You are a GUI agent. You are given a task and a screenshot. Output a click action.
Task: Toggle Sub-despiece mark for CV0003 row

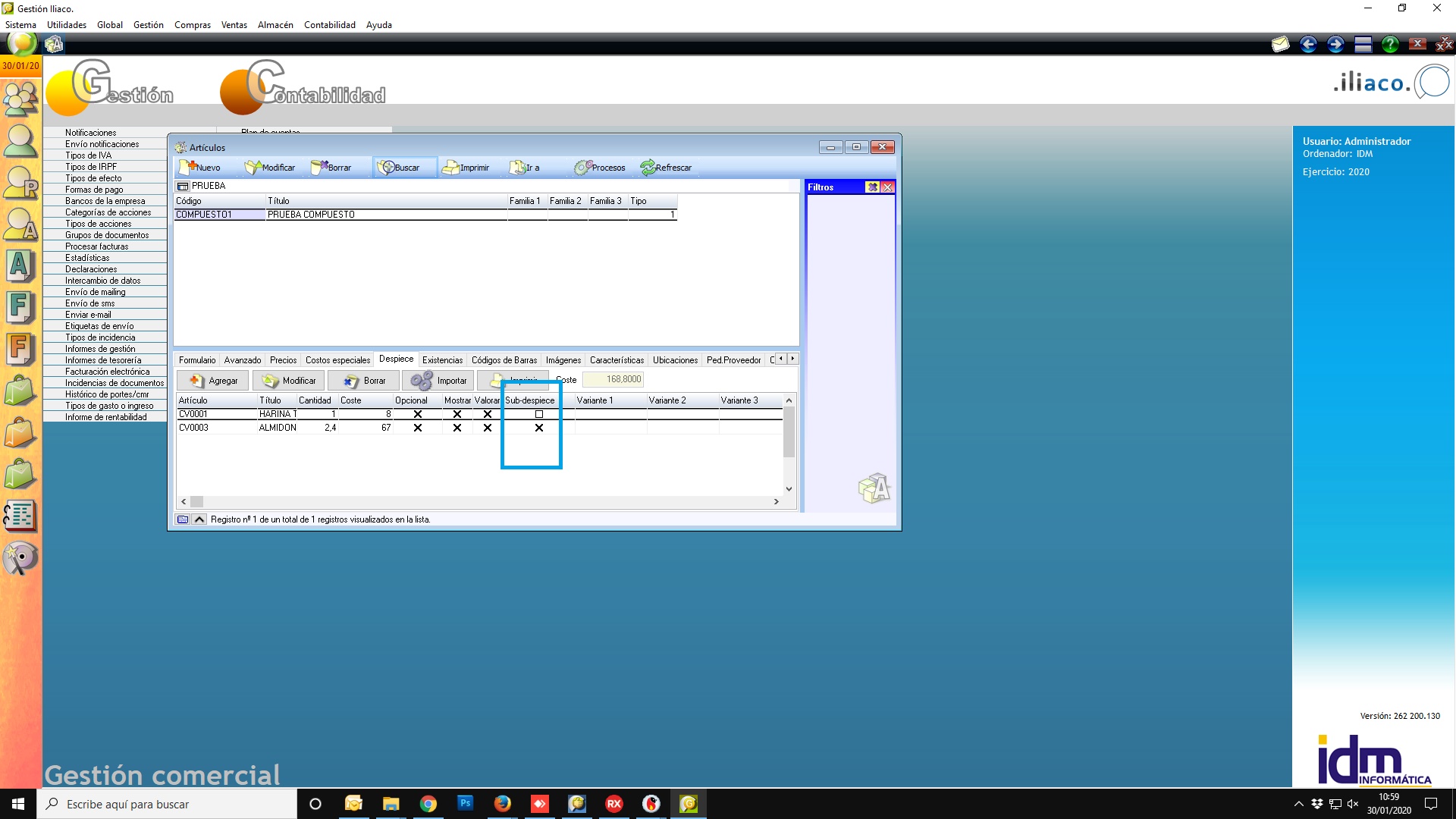point(539,428)
